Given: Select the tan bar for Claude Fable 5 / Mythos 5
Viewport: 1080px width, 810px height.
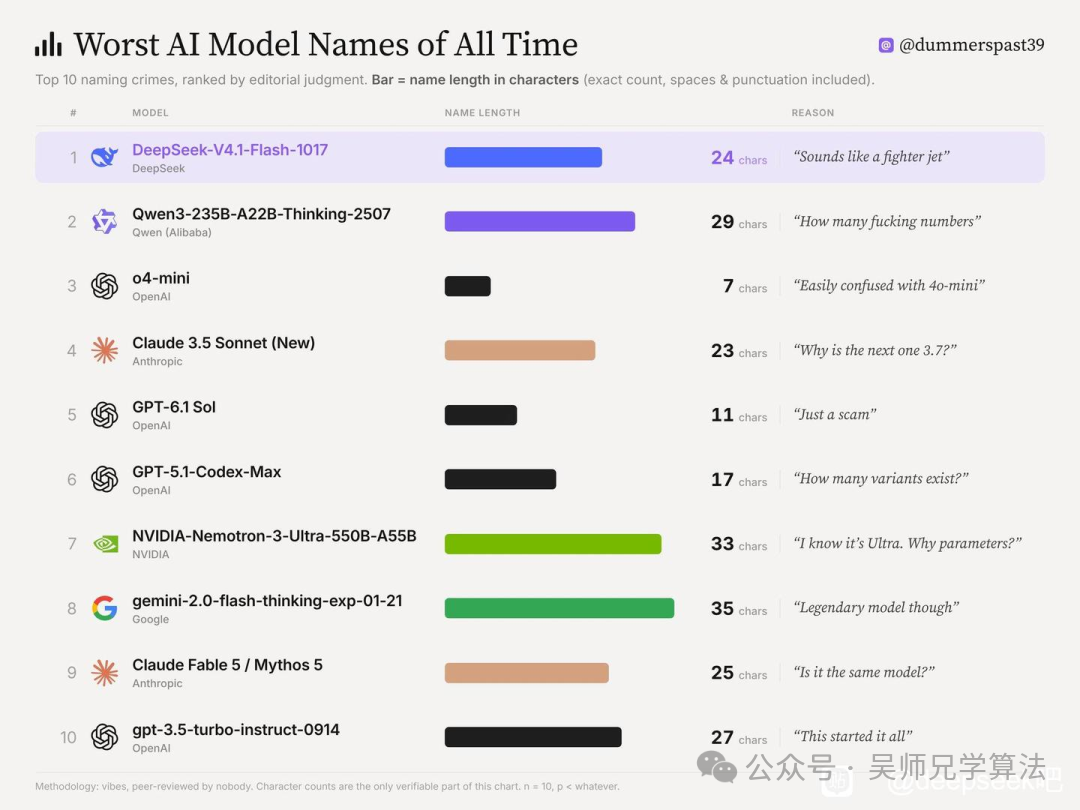Looking at the screenshot, I should point(527,673).
